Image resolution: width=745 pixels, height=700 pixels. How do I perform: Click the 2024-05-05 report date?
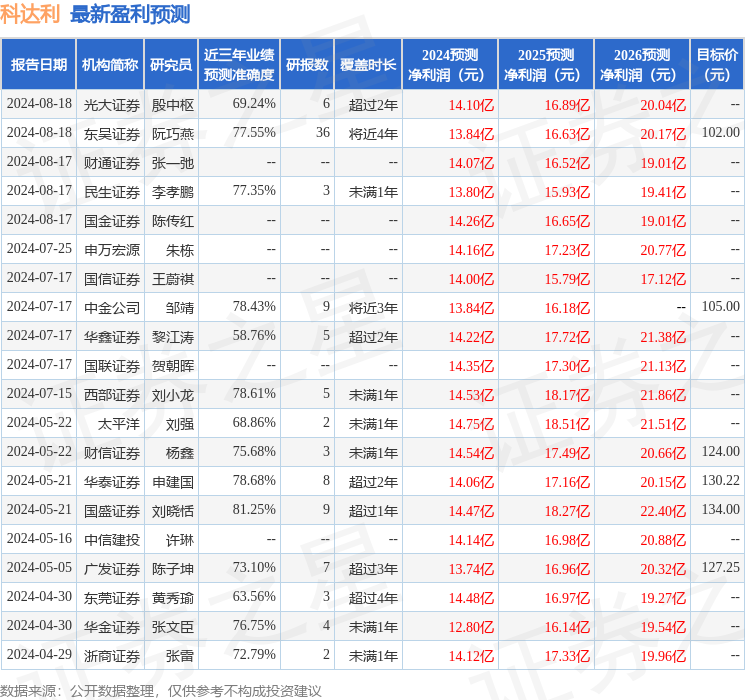point(39,567)
